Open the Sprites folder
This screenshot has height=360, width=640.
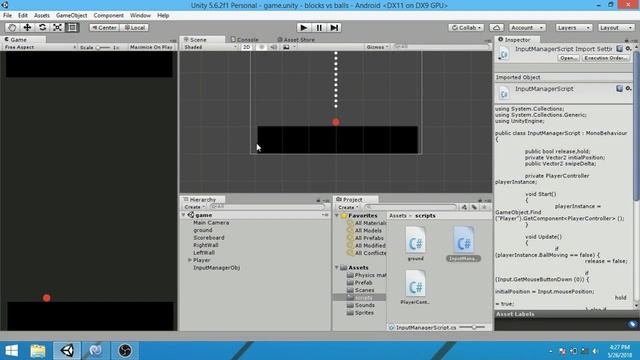[x=360, y=313]
